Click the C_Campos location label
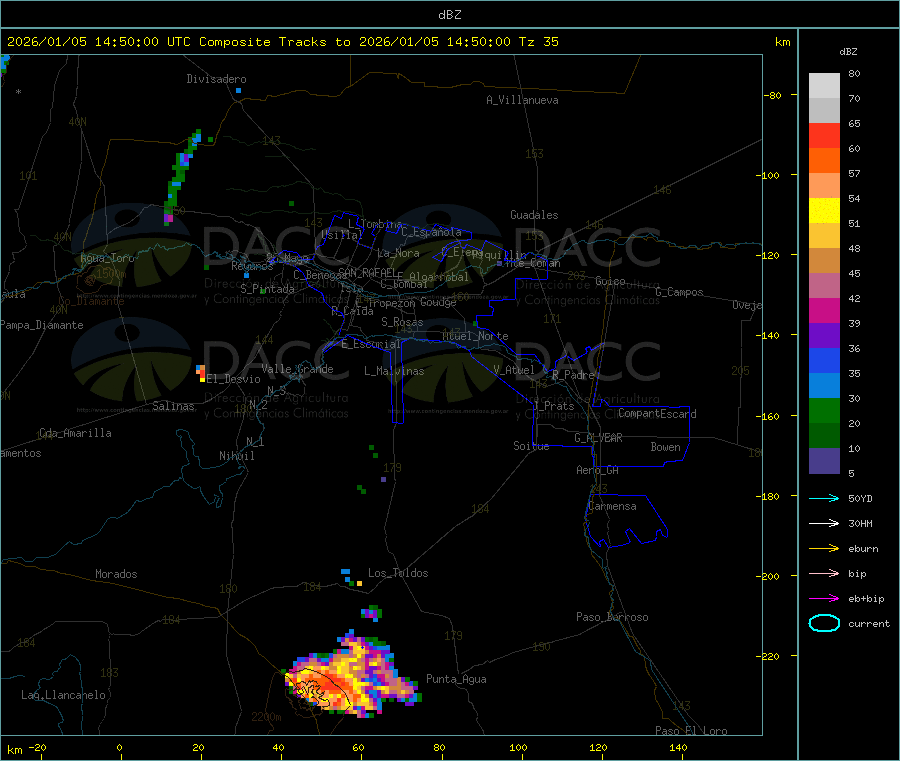Screen dimensions: 900x761 (679, 292)
